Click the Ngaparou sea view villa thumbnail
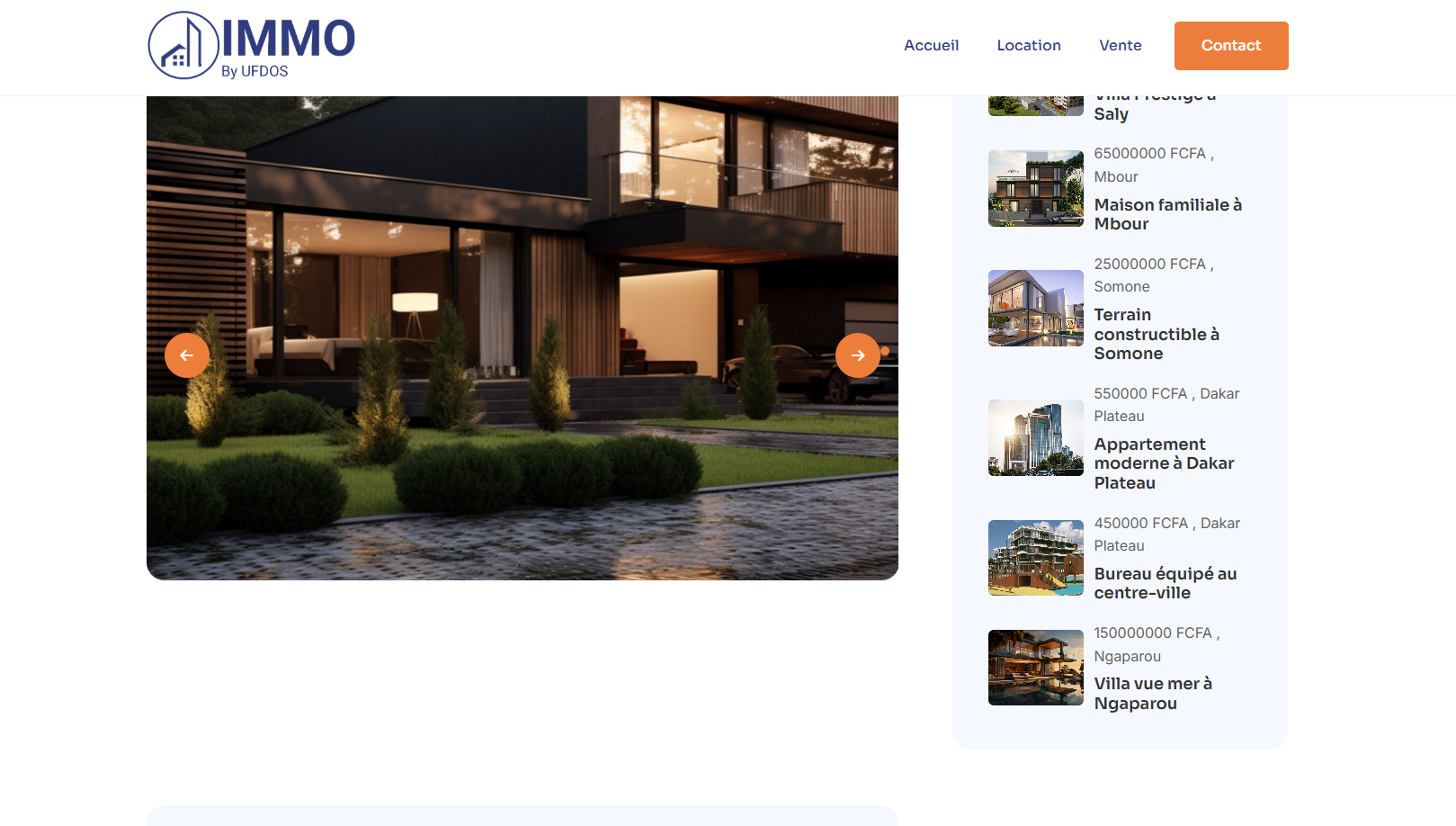This screenshot has height=826, width=1456. click(x=1035, y=668)
